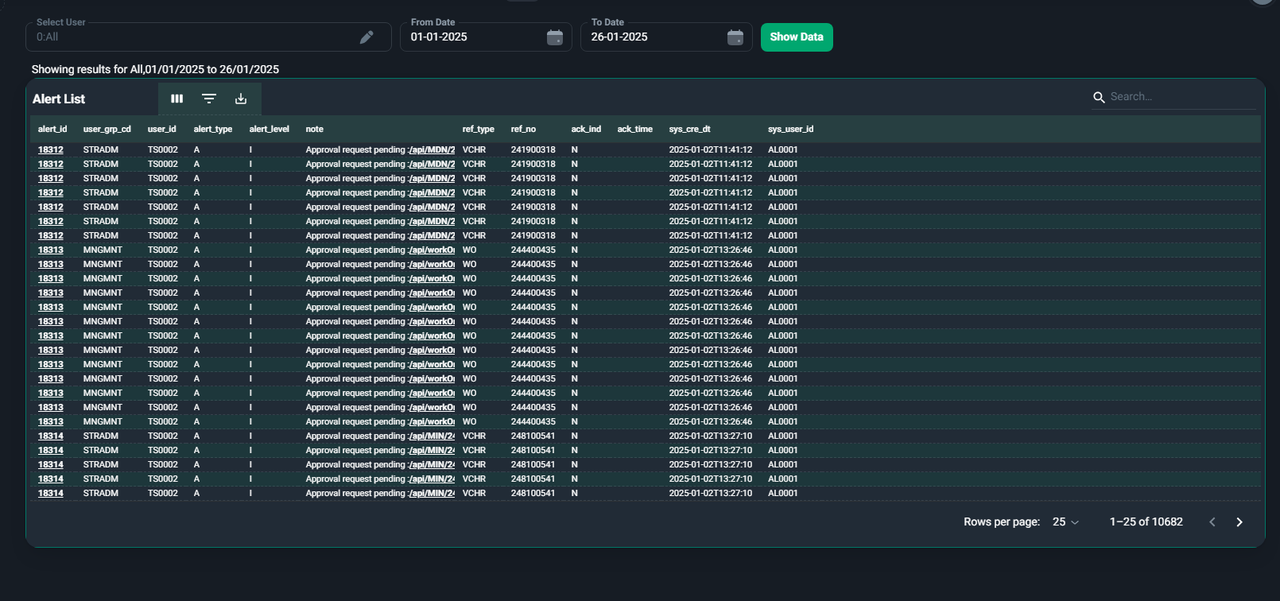Viewport: 1280px width, 601px height.
Task: Sort by the ack_ind column header
Action: click(587, 129)
